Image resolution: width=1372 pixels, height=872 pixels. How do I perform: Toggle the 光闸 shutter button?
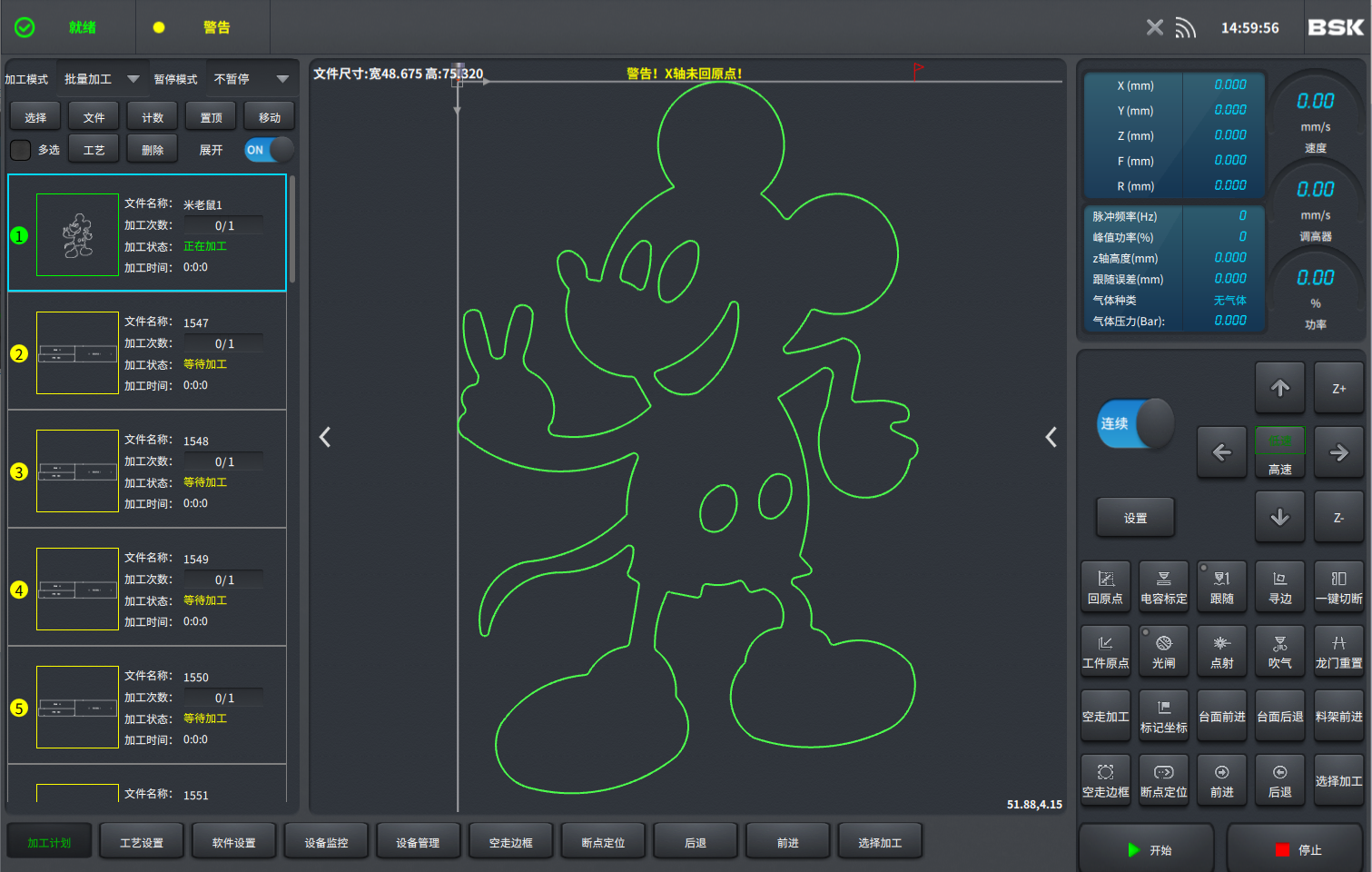pos(1163,649)
